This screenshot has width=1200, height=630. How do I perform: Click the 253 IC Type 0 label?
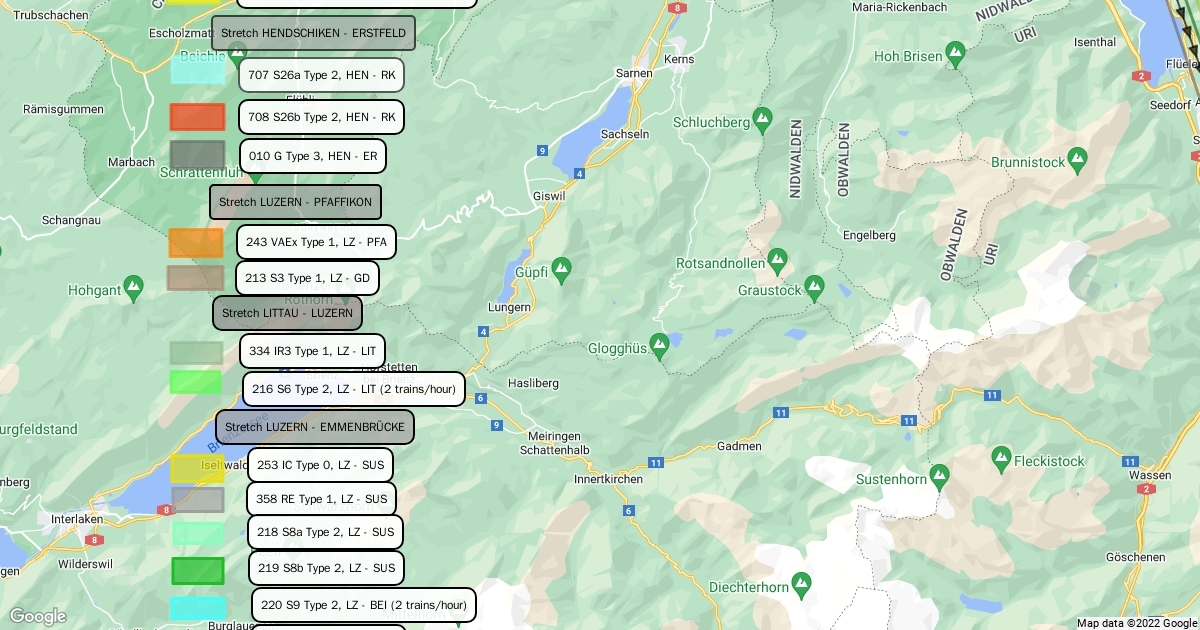(320, 465)
